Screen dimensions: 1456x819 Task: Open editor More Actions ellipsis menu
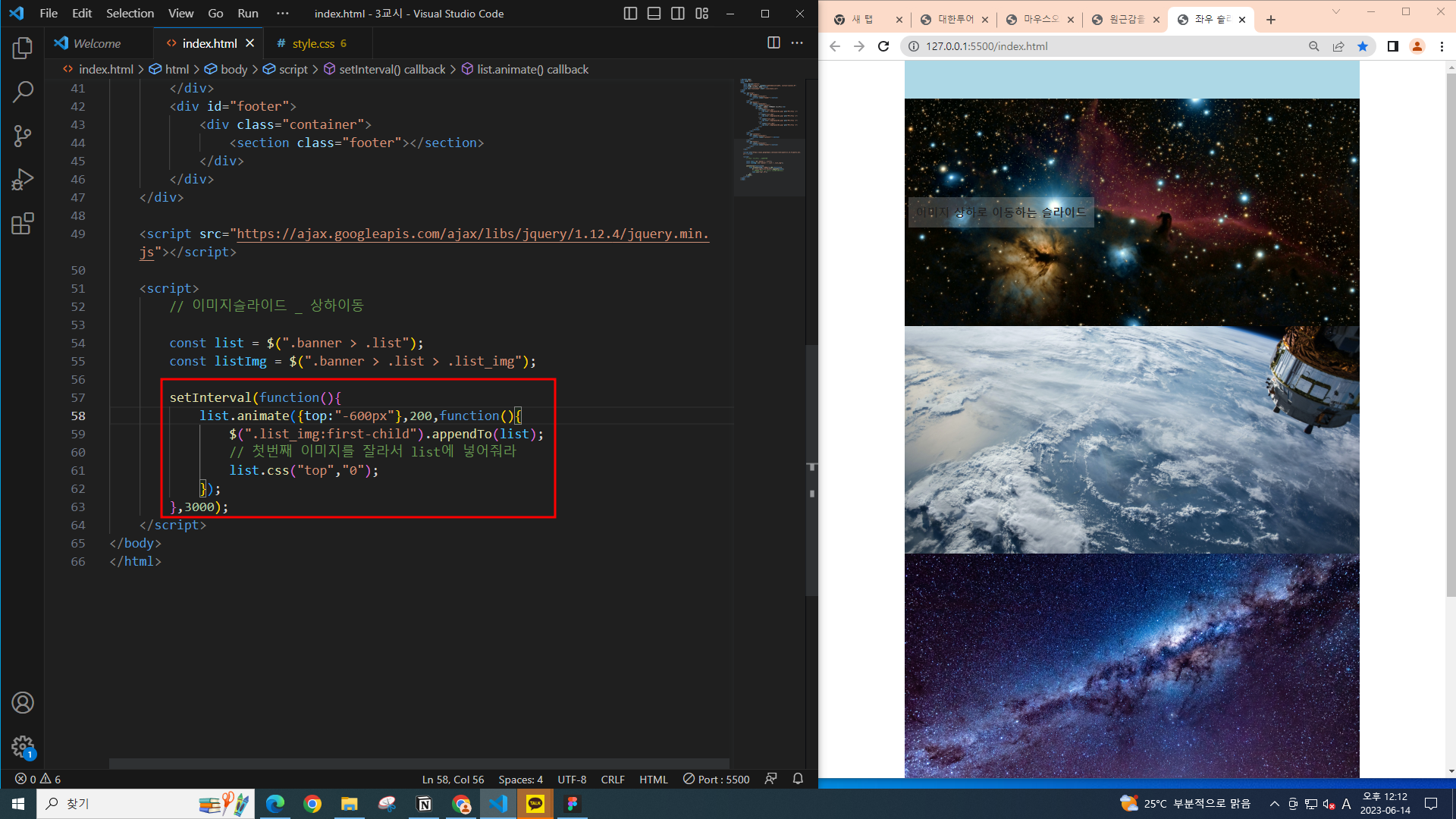coord(797,43)
